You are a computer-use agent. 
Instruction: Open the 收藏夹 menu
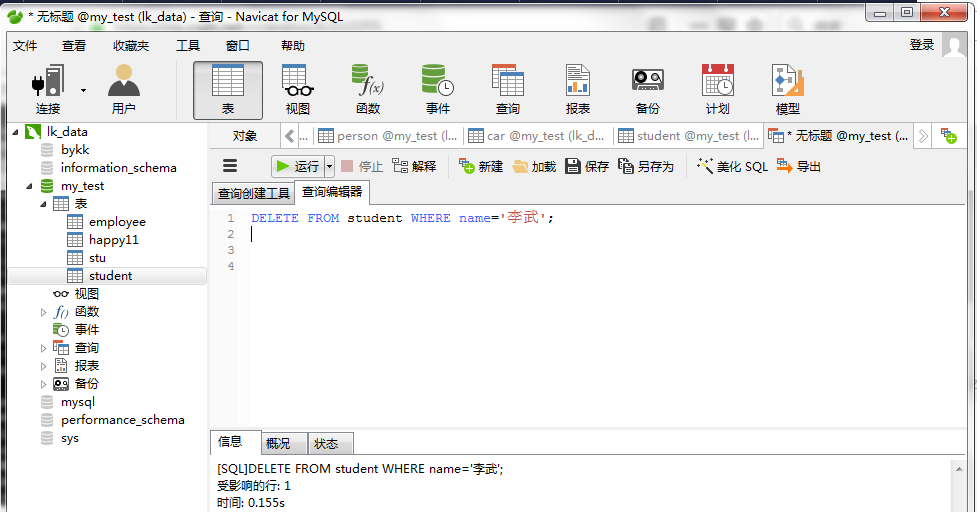click(131, 45)
